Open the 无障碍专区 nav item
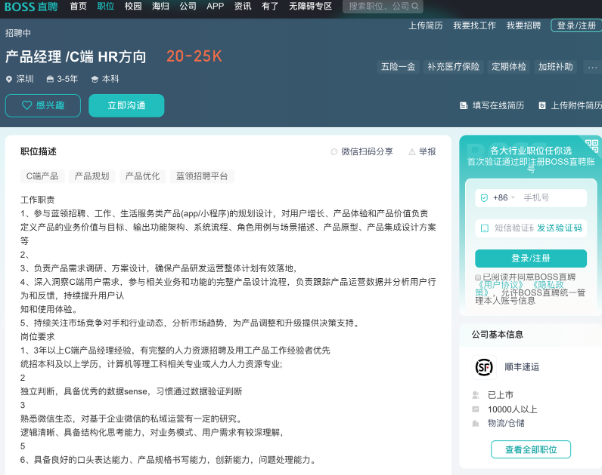Viewport: 602px width, 475px height. (310, 6)
